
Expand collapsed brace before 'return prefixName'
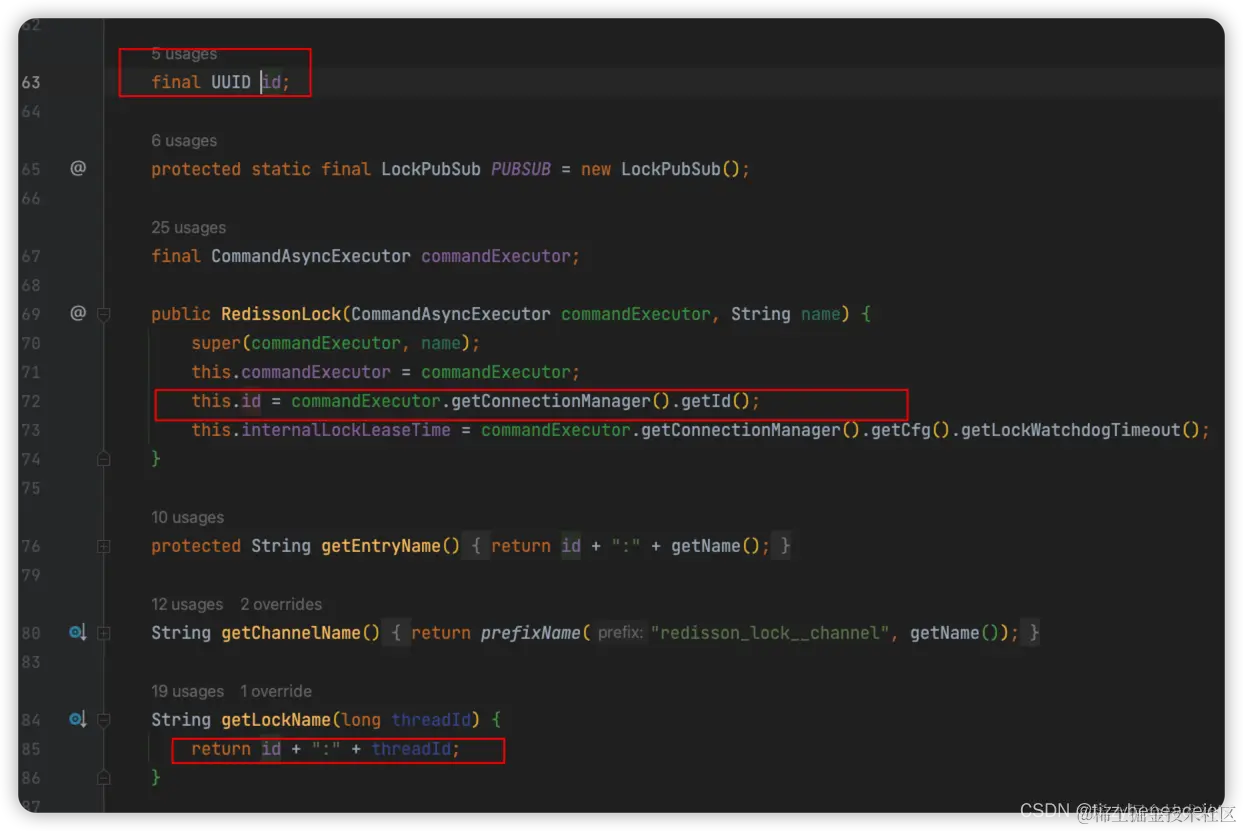tap(397, 633)
